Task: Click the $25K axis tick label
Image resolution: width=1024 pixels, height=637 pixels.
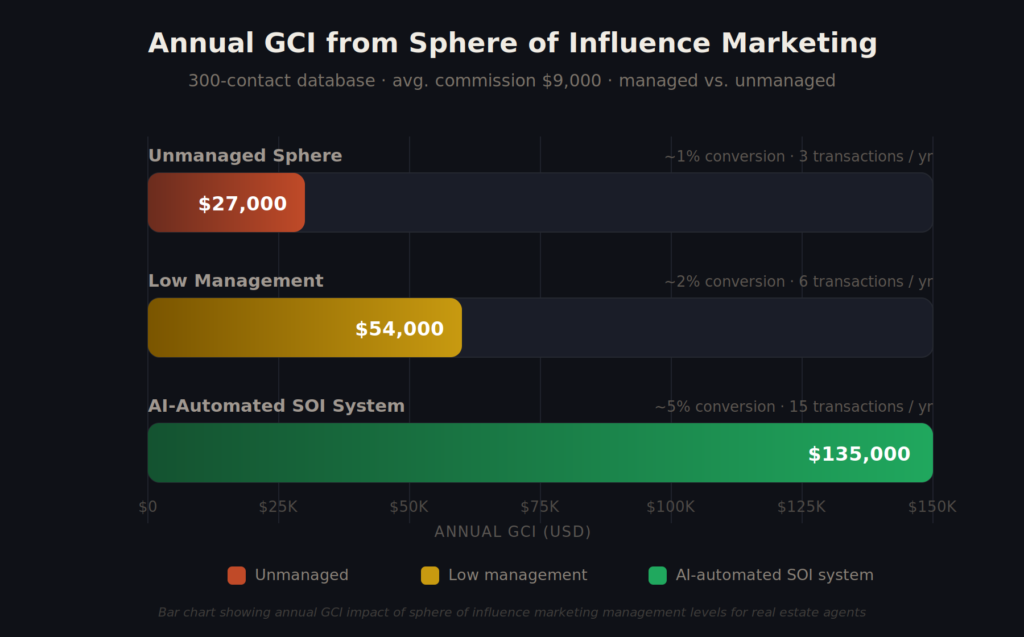Action: [278, 507]
